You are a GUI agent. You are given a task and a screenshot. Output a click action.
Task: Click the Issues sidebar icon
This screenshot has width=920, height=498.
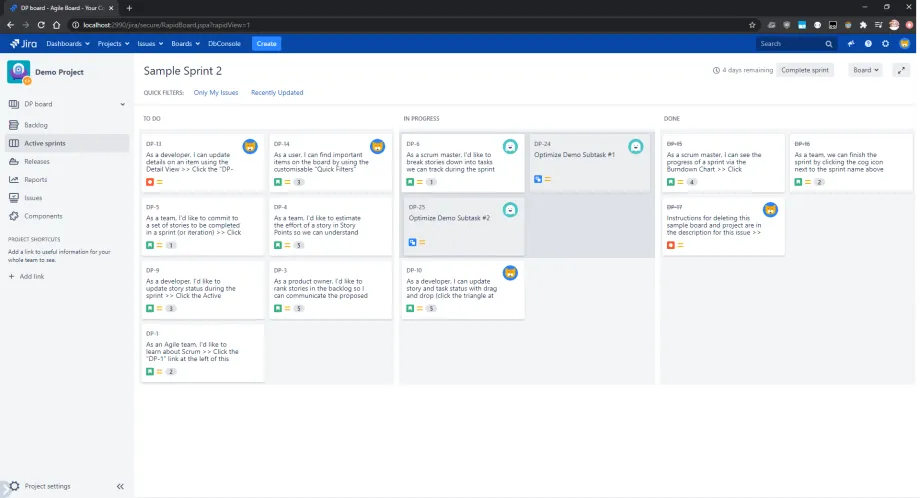13,198
